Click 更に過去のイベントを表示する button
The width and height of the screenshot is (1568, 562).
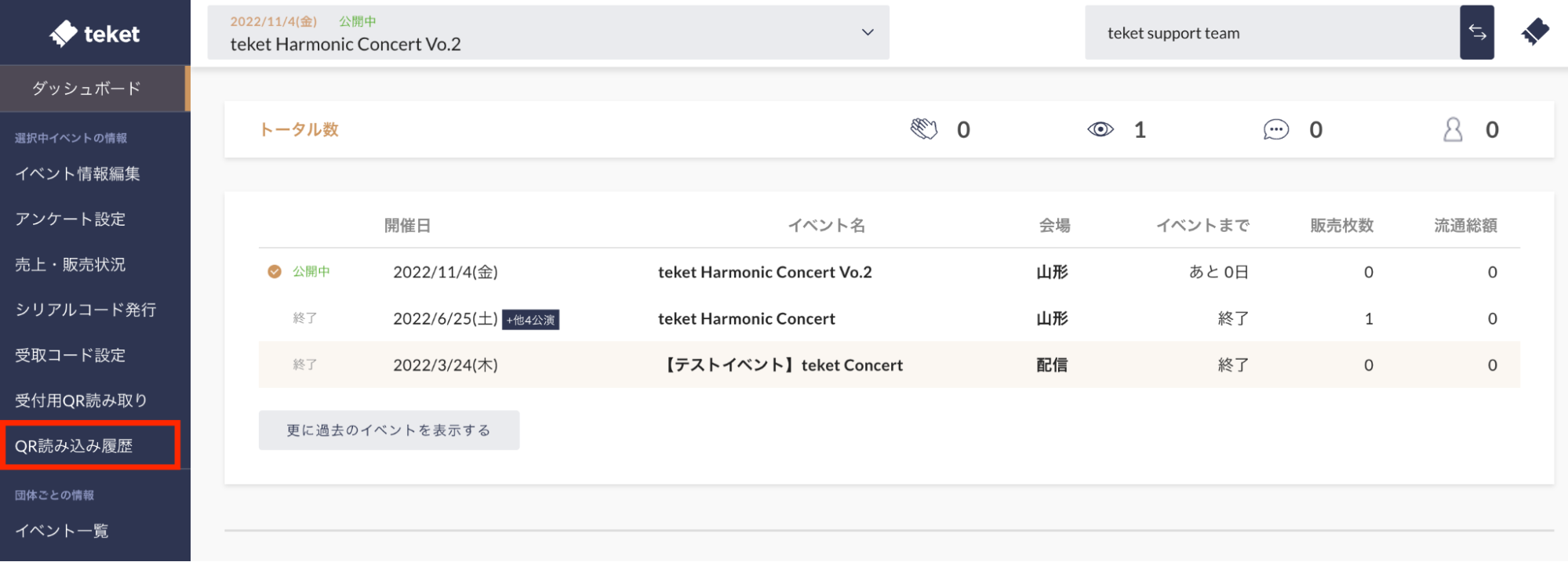coord(389,430)
